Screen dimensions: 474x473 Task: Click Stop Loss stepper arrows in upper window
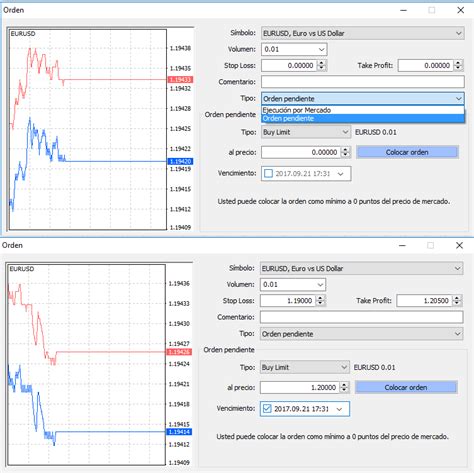[x=321, y=66]
